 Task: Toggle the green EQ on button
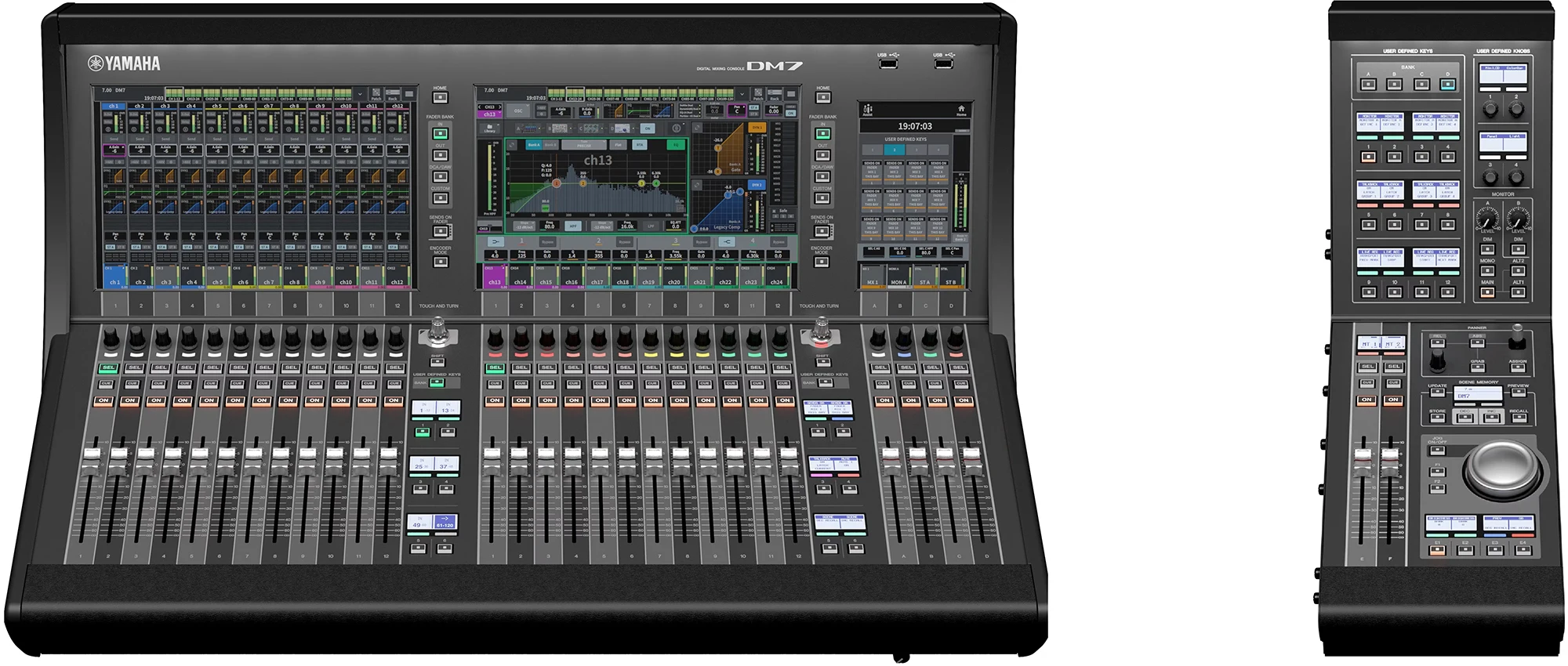coord(676,145)
